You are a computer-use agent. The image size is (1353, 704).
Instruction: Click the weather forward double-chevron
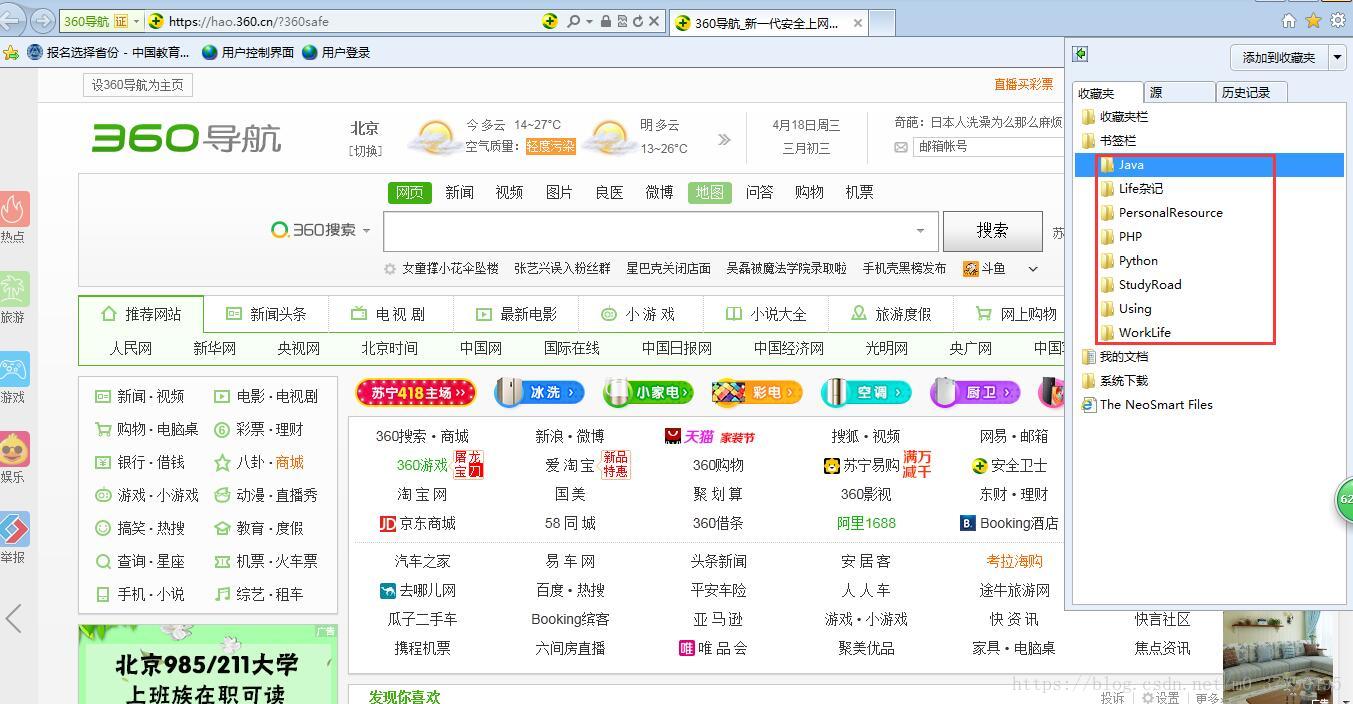point(724,140)
